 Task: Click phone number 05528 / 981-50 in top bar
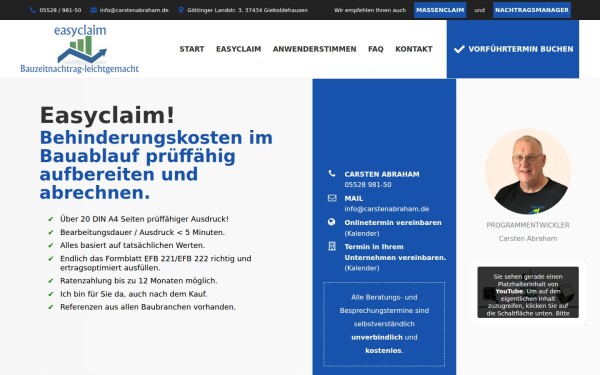[x=60, y=10]
